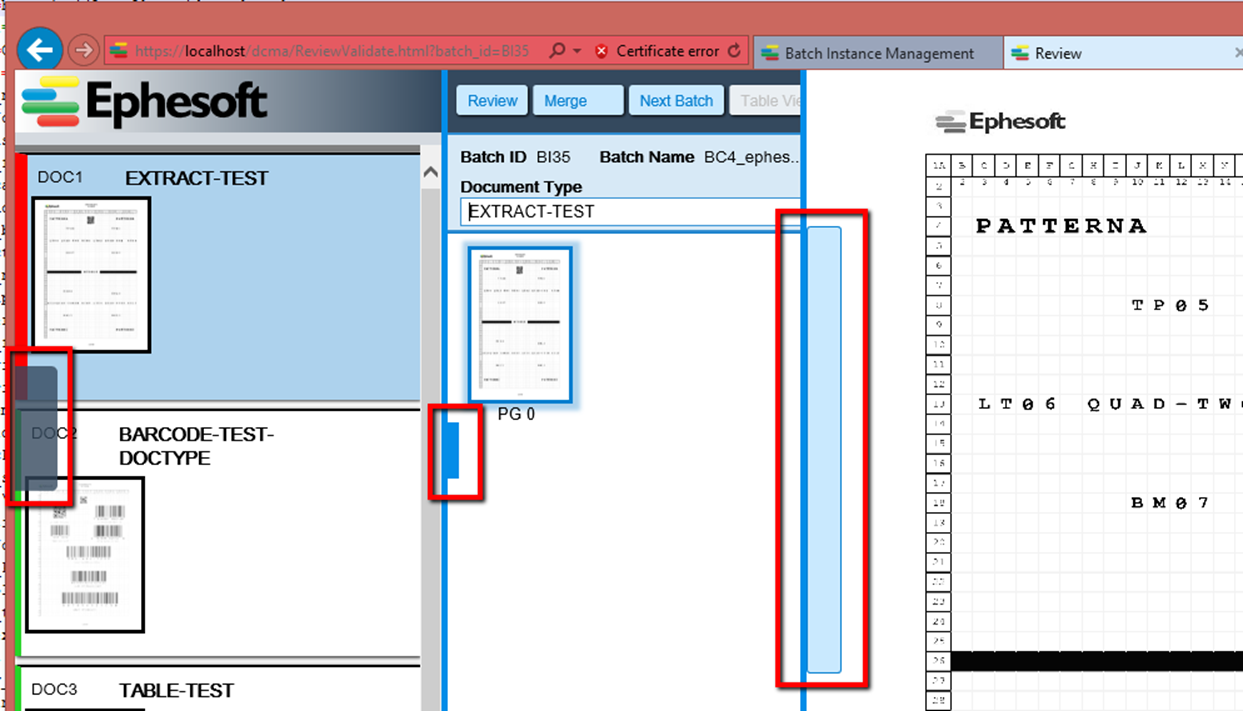Click LT06 text in document preview
The width and height of the screenshot is (1243, 711).
coord(1017,404)
